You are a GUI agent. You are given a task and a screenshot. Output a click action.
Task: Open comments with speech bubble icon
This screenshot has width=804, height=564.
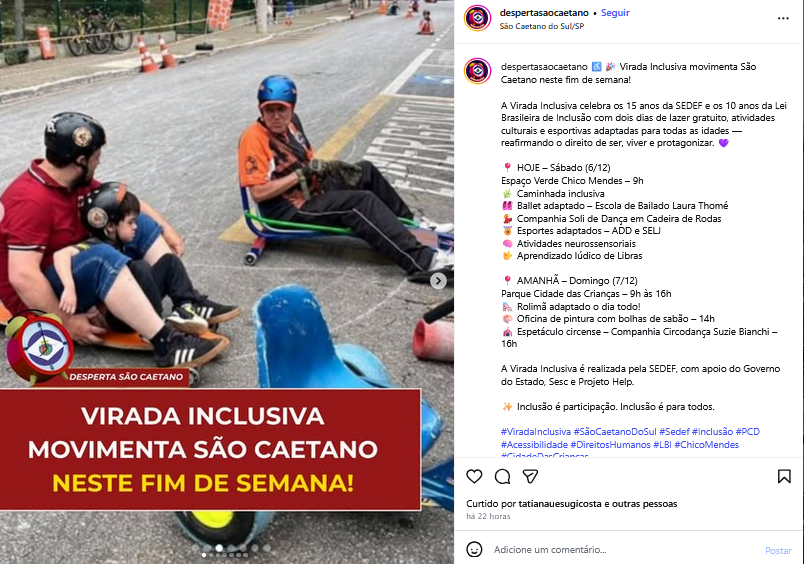(x=502, y=477)
